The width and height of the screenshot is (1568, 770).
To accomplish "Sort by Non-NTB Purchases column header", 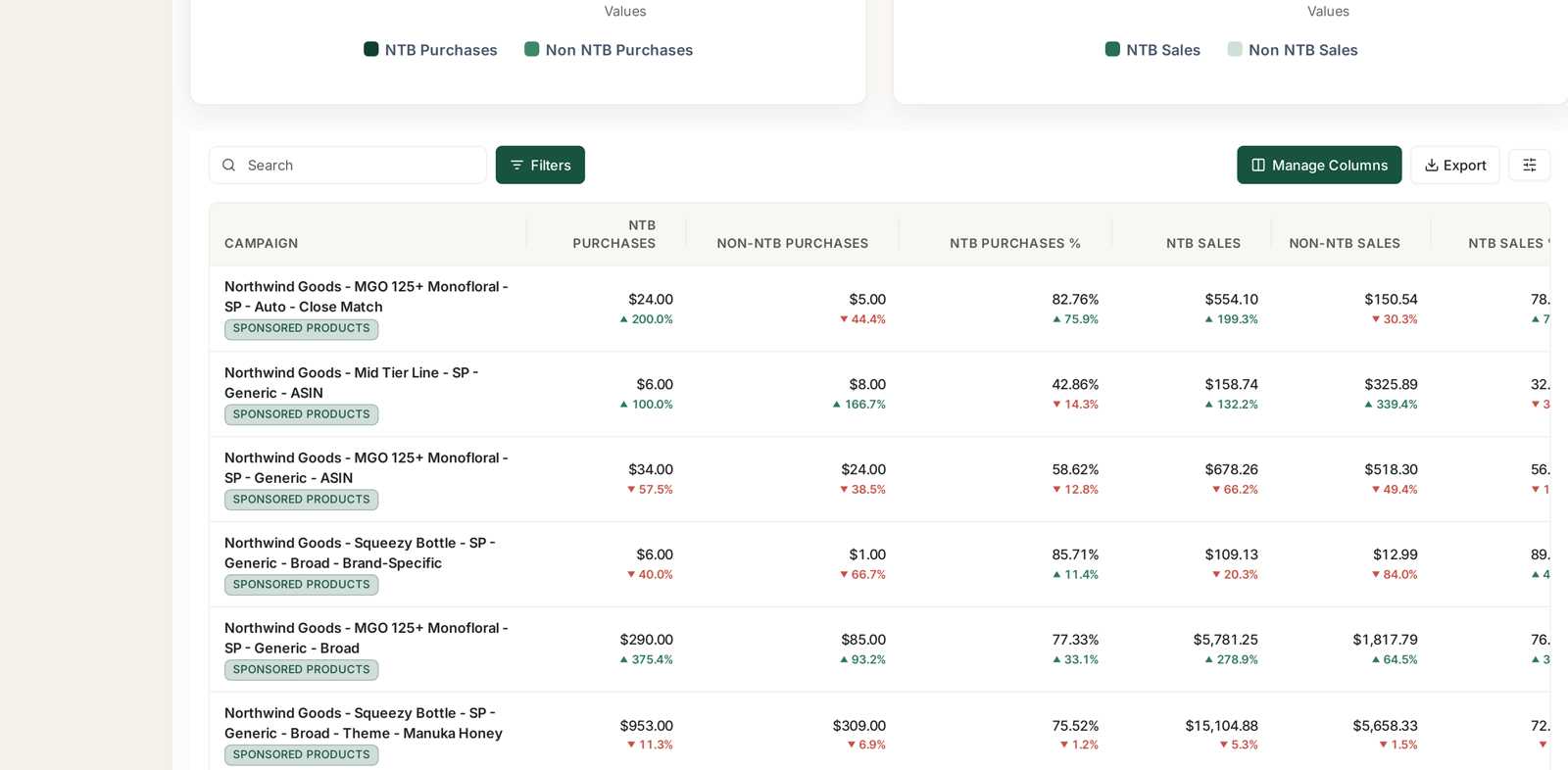I will [x=793, y=243].
